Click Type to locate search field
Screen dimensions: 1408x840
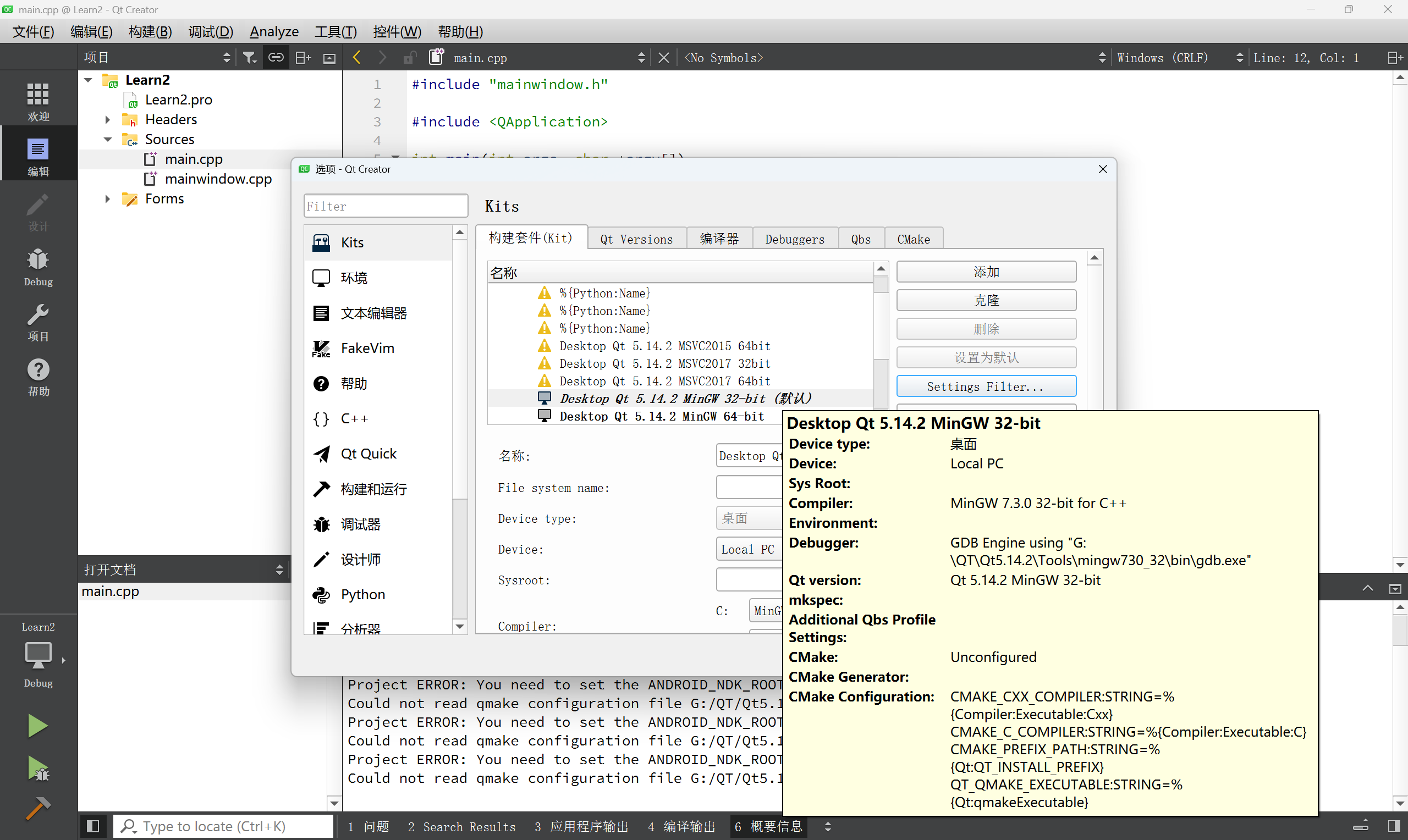point(223,826)
